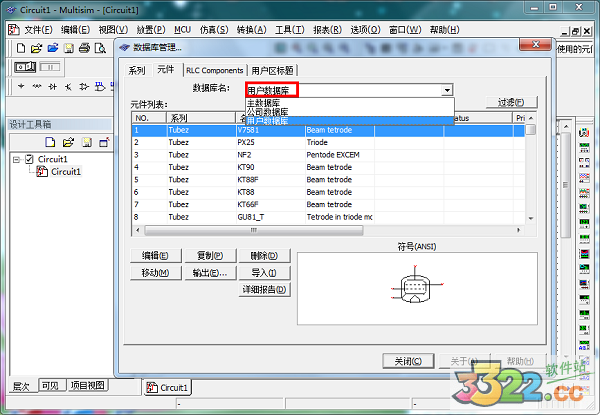Open the 数据库名 dropdown arrow

click(447, 90)
